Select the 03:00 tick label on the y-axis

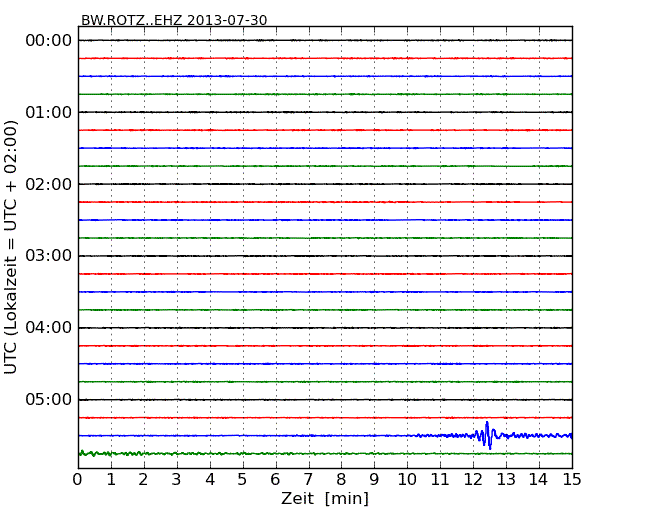[x=48, y=256]
